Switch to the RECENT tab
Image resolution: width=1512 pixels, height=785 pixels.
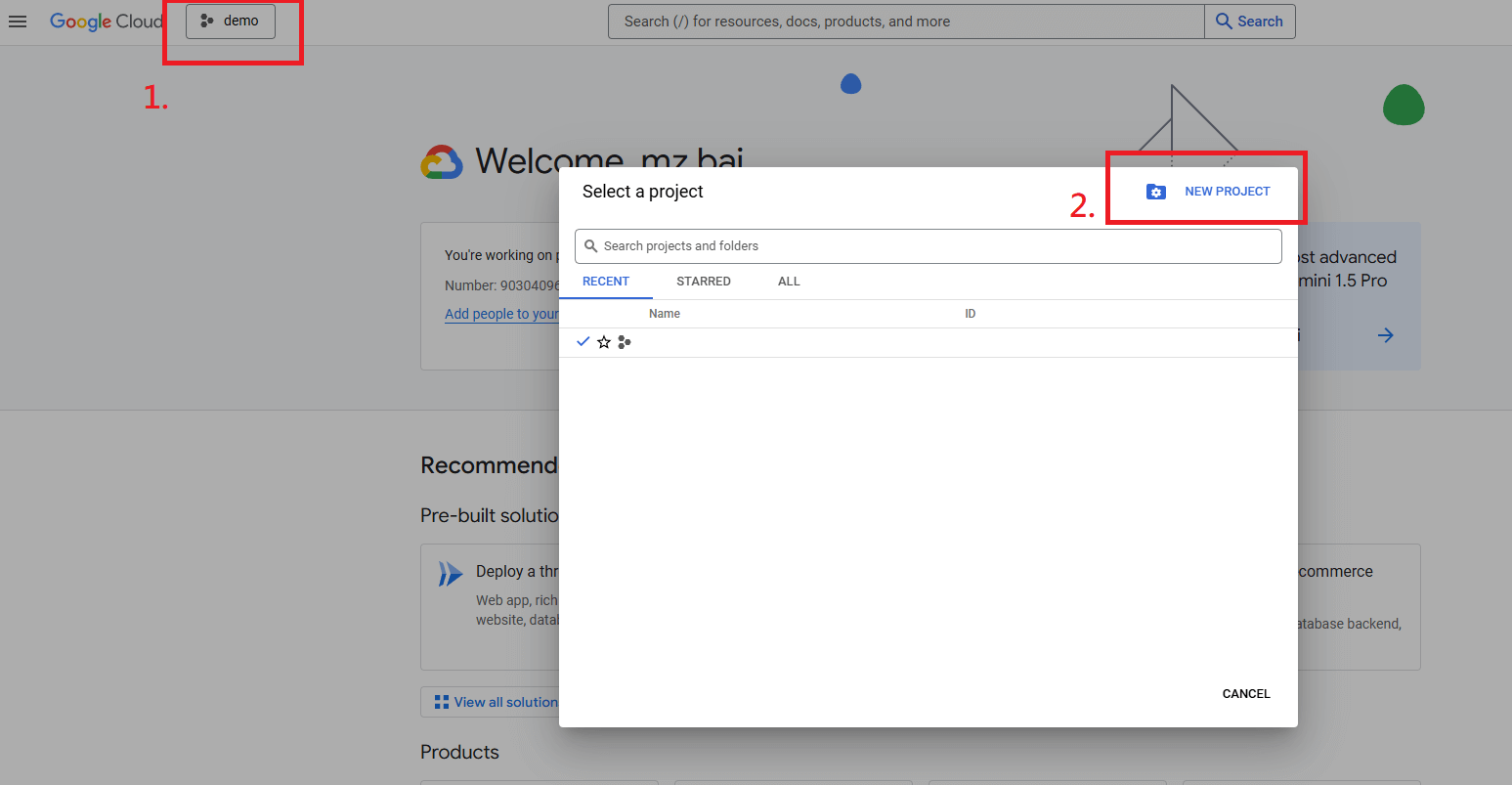click(606, 282)
